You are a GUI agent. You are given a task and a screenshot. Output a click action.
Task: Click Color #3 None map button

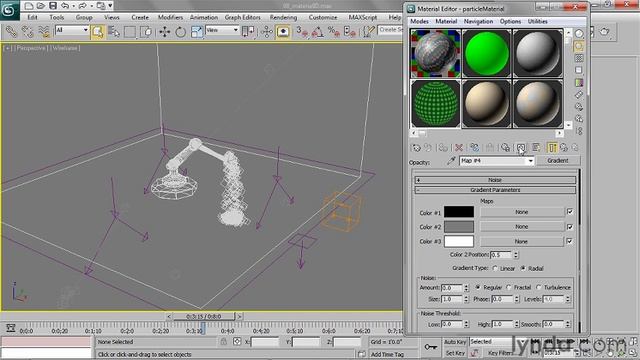coord(522,241)
